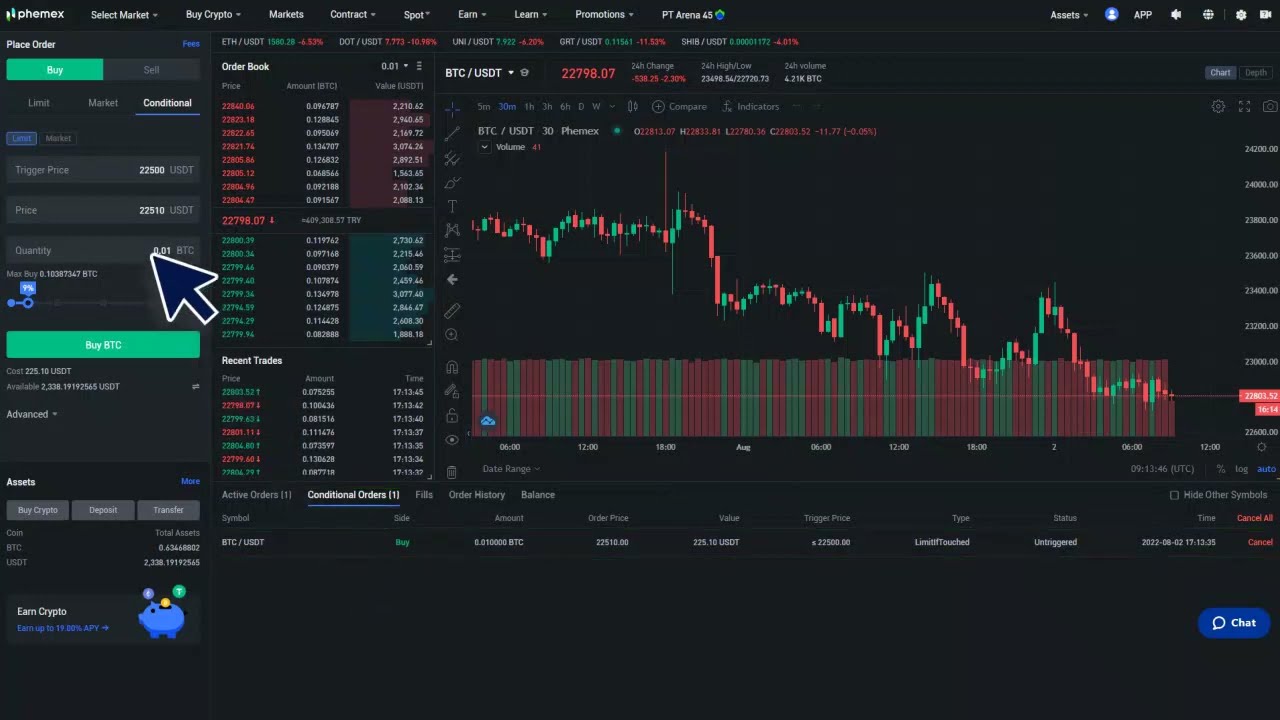The image size is (1280, 720).
Task: Open the Limit order tab
Action: coord(39,103)
